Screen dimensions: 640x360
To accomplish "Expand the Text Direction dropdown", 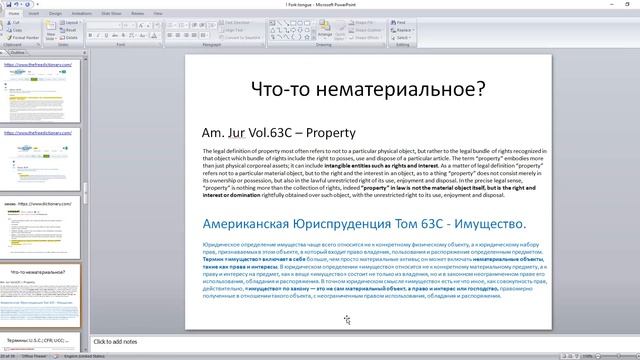I will point(235,22).
